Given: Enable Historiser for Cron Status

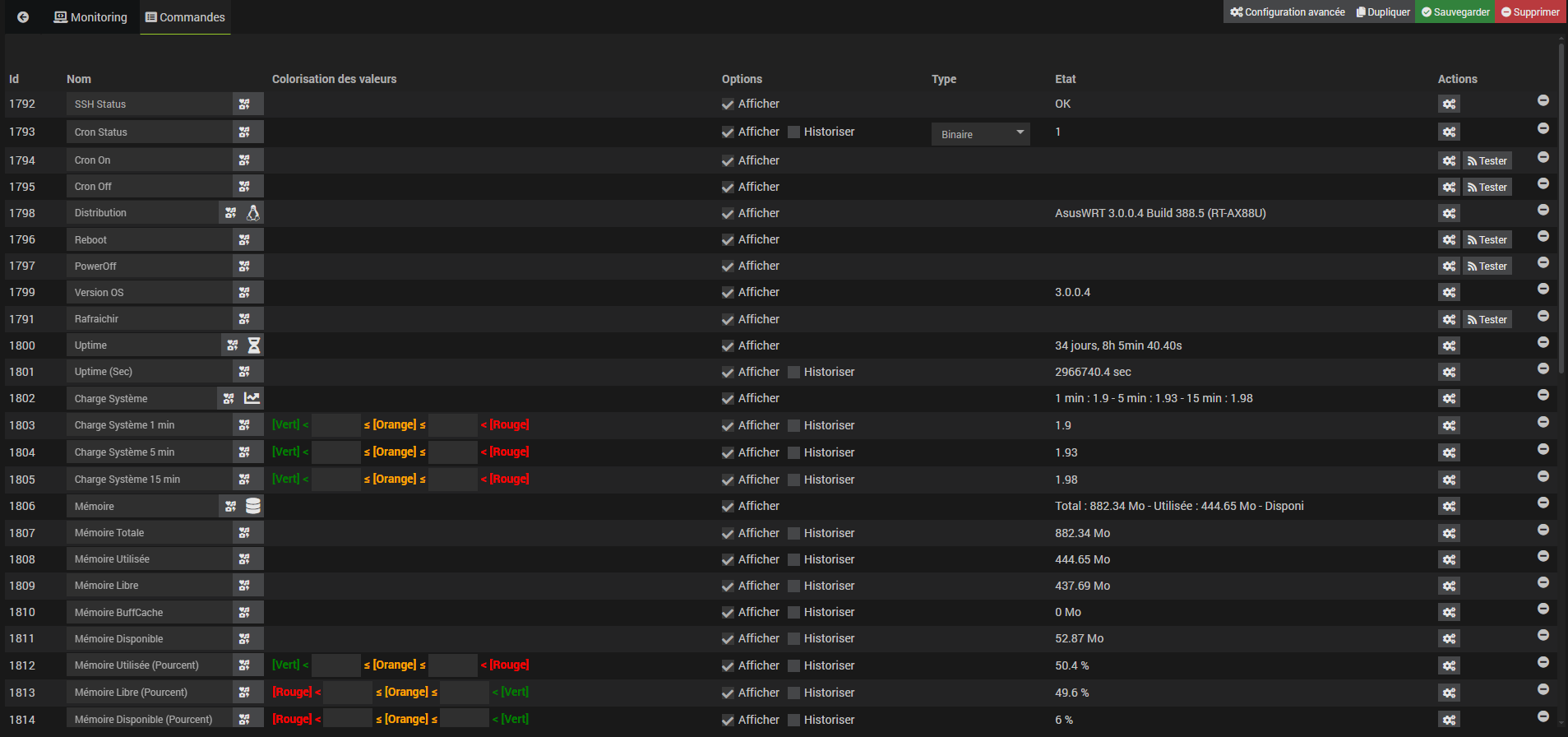Looking at the screenshot, I should pyautogui.click(x=794, y=132).
